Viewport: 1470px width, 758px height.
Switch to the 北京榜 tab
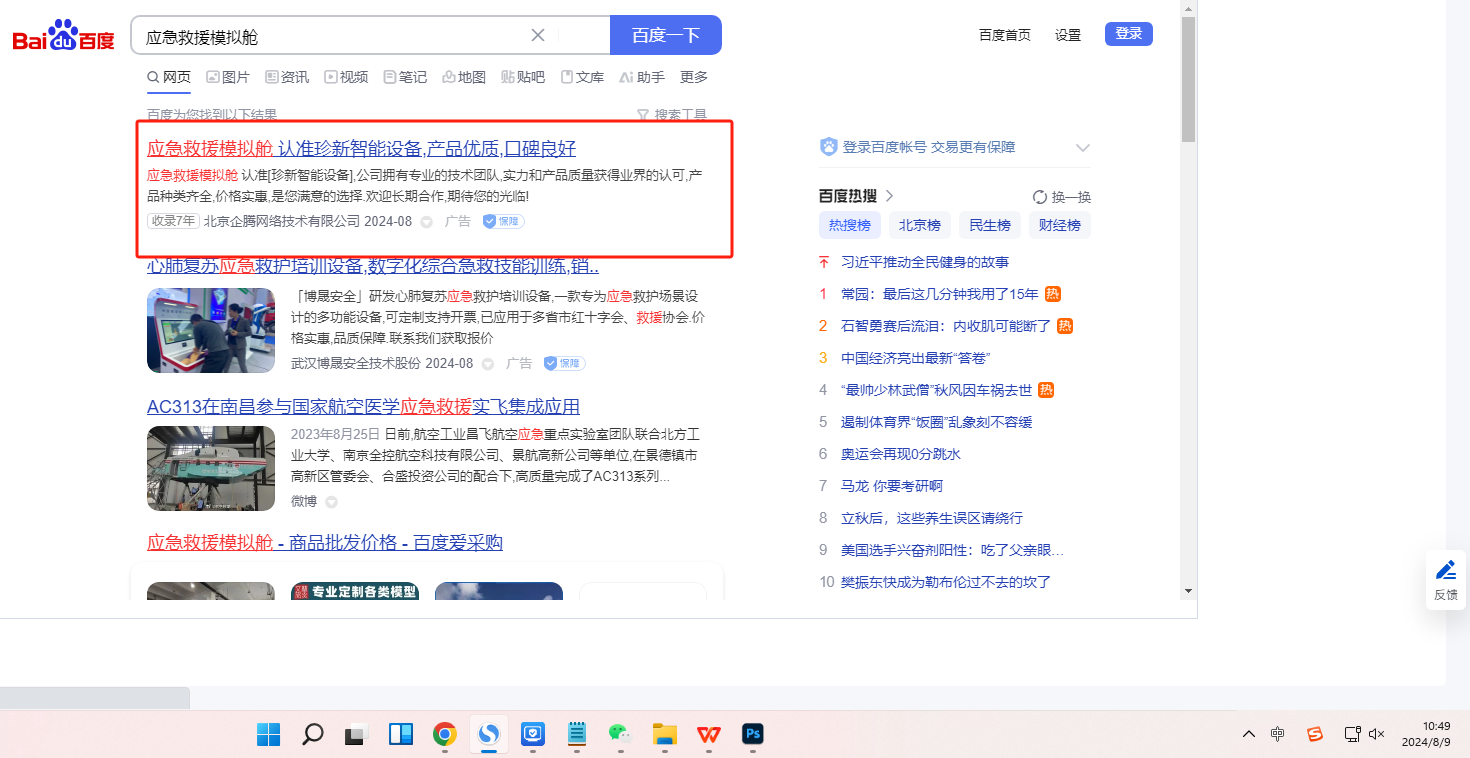[x=920, y=225]
